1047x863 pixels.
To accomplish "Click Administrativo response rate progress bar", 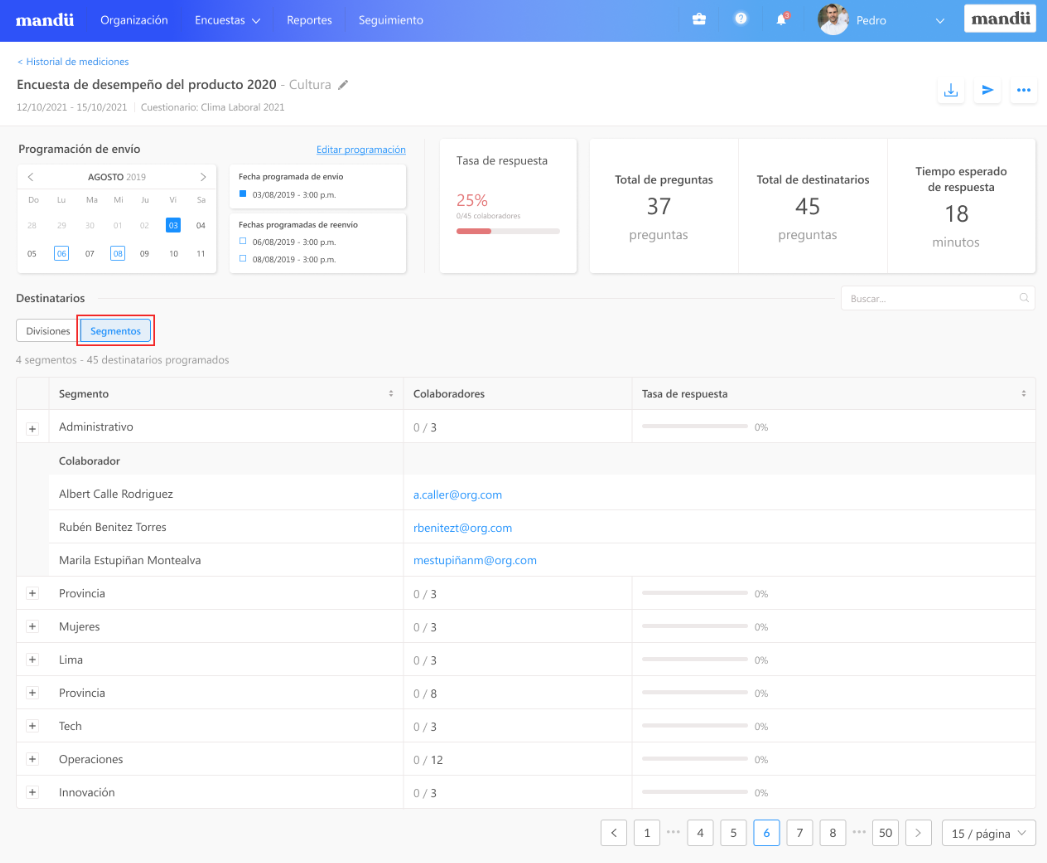I will click(694, 426).
